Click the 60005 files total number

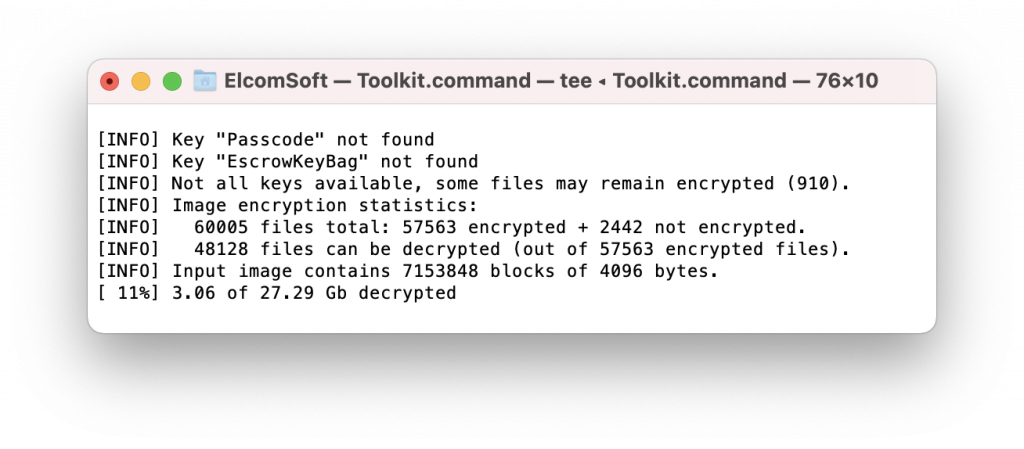pyautogui.click(x=221, y=227)
